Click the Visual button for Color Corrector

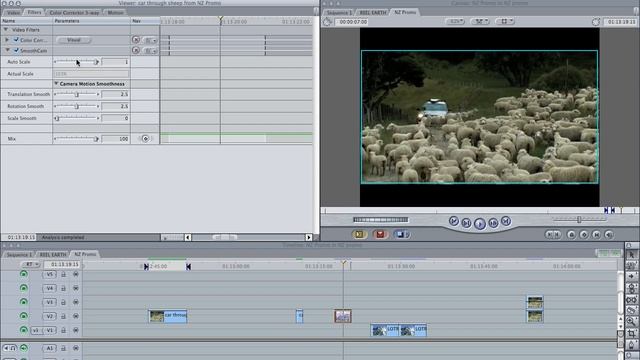[74, 40]
